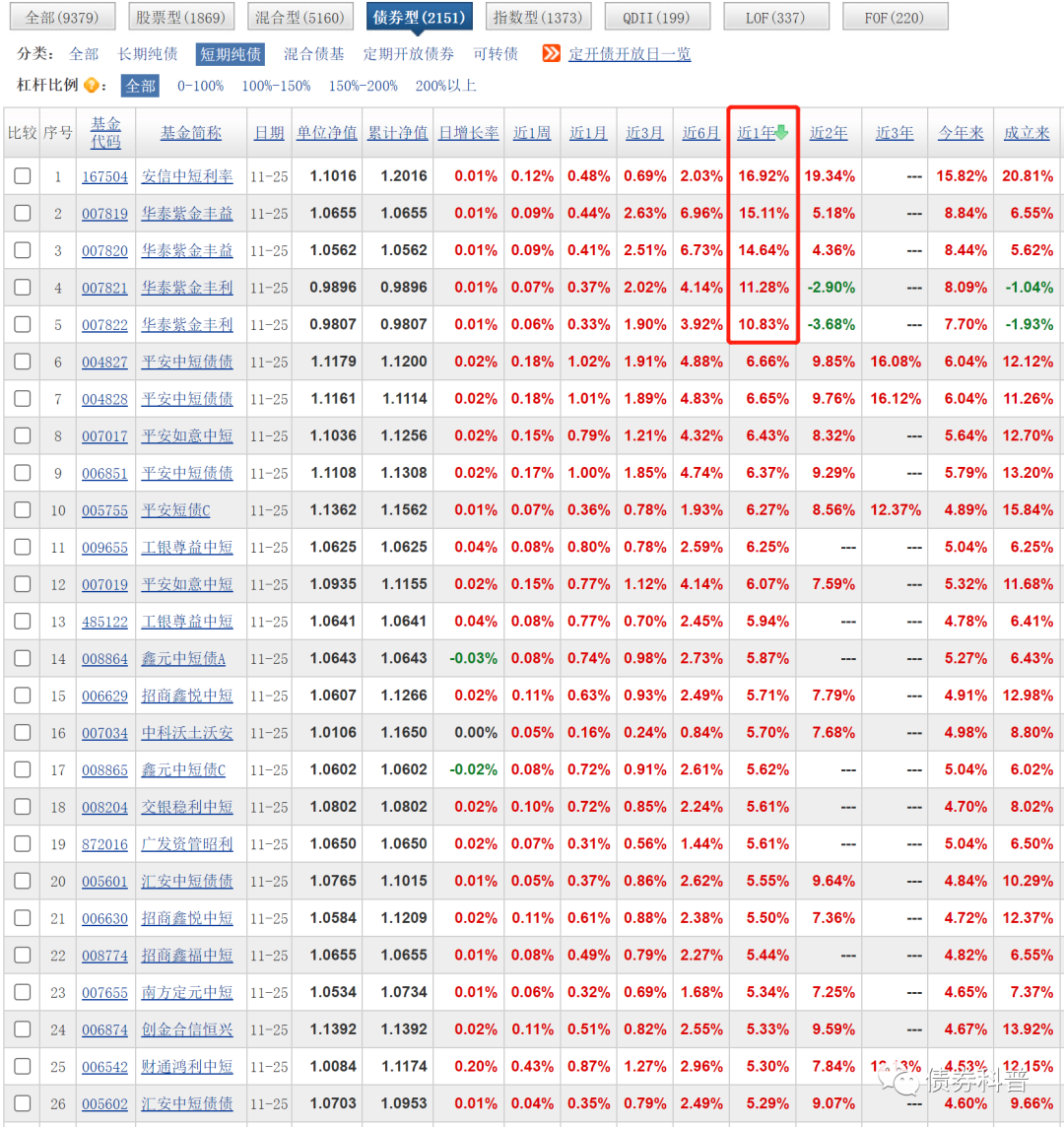The image size is (1064, 1127).
Task: Open 平安短债C fund link
Action: click(x=176, y=510)
